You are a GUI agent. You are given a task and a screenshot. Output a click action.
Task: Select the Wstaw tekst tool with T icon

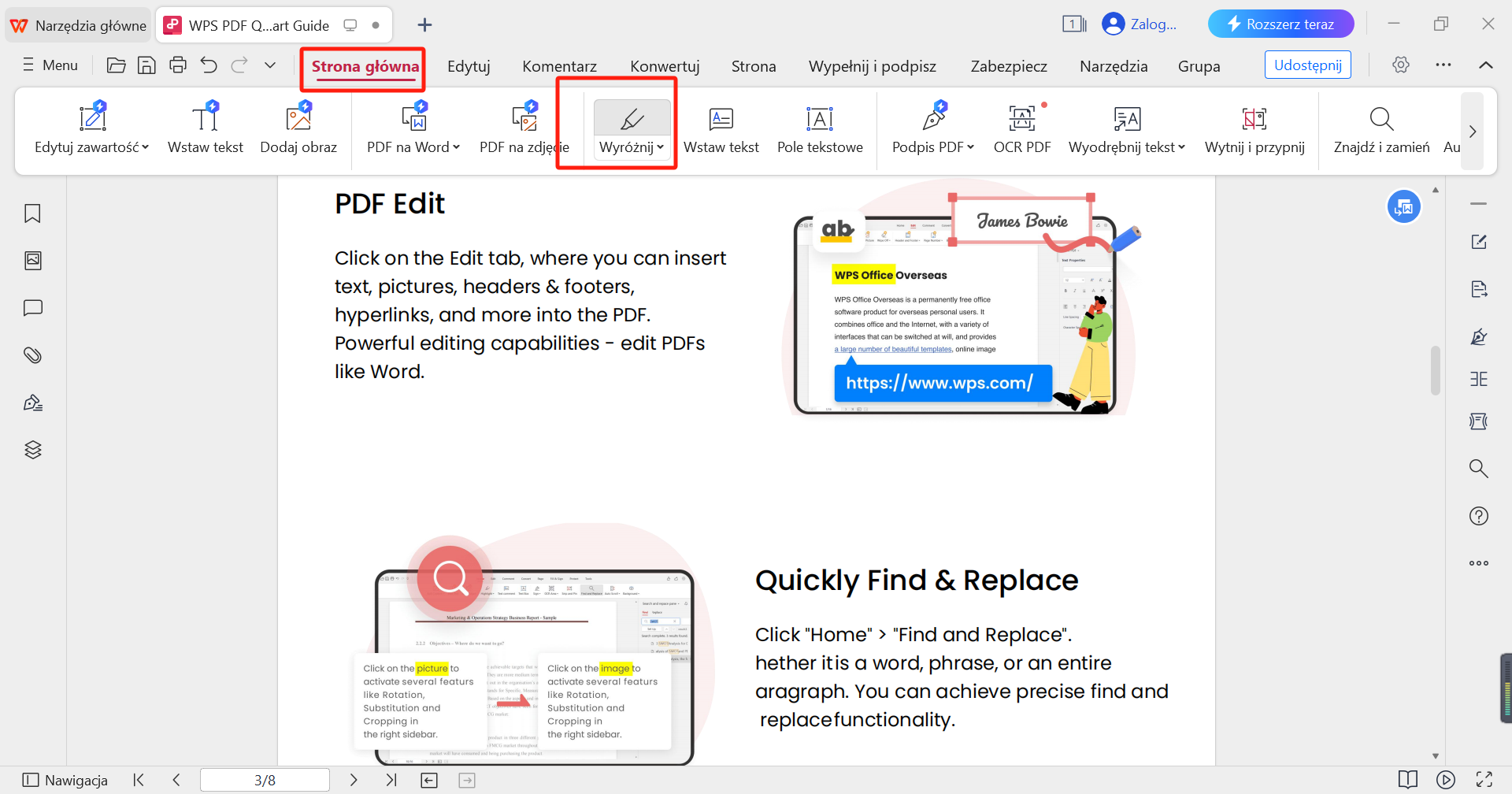[x=206, y=128]
